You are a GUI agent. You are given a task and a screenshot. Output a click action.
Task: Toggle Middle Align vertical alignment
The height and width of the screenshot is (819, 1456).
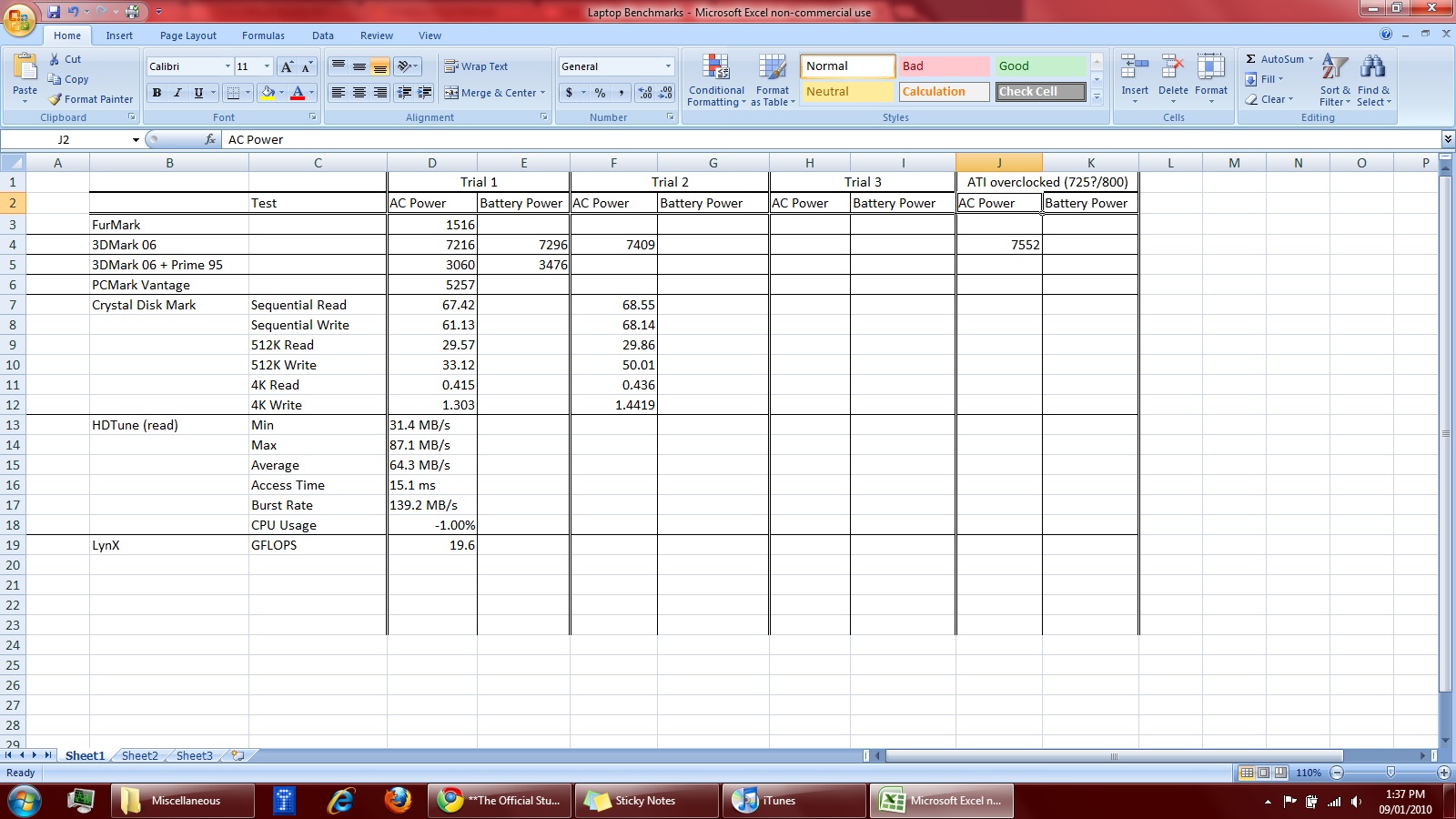359,66
